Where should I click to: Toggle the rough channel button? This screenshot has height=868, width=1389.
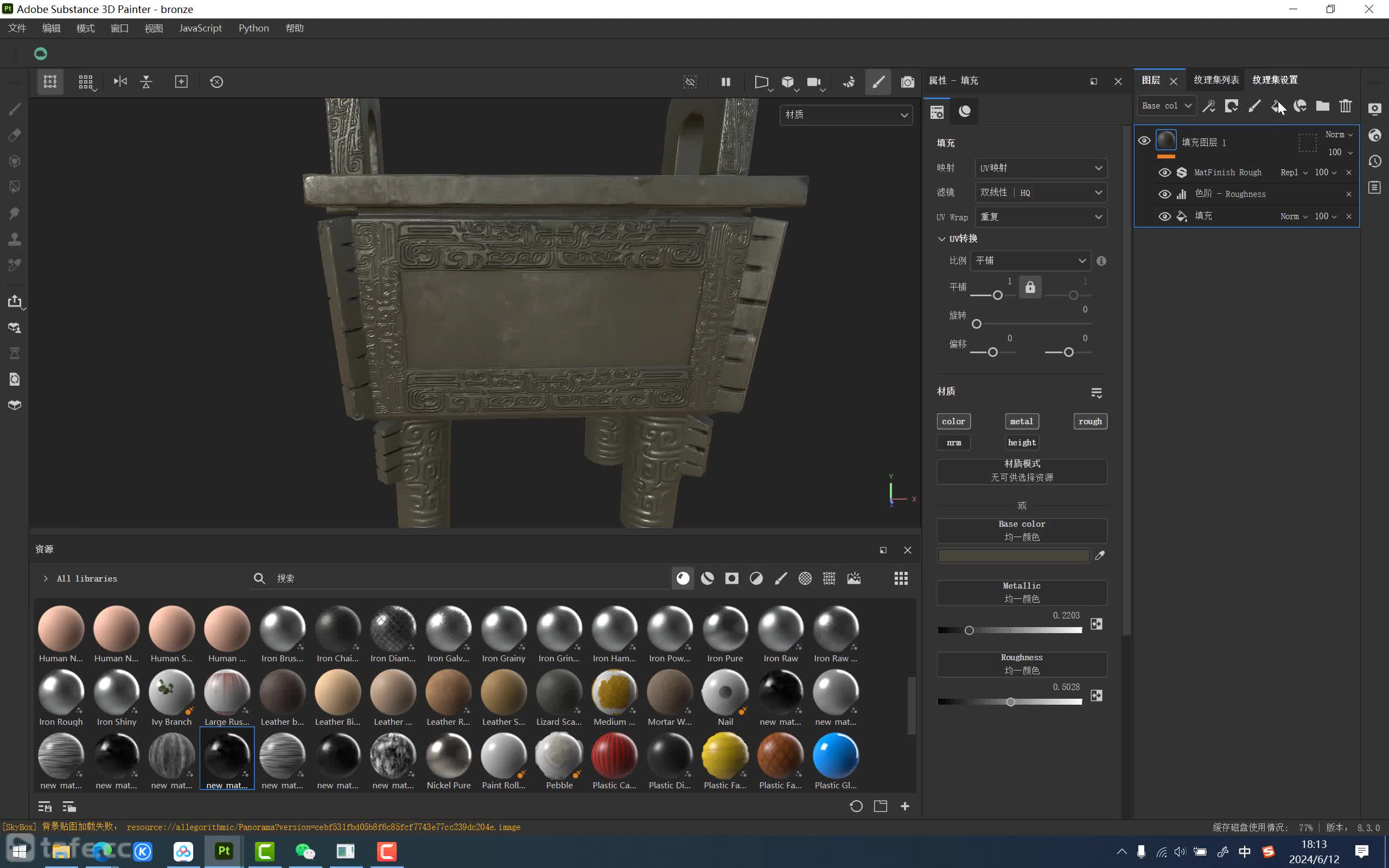pyautogui.click(x=1090, y=422)
